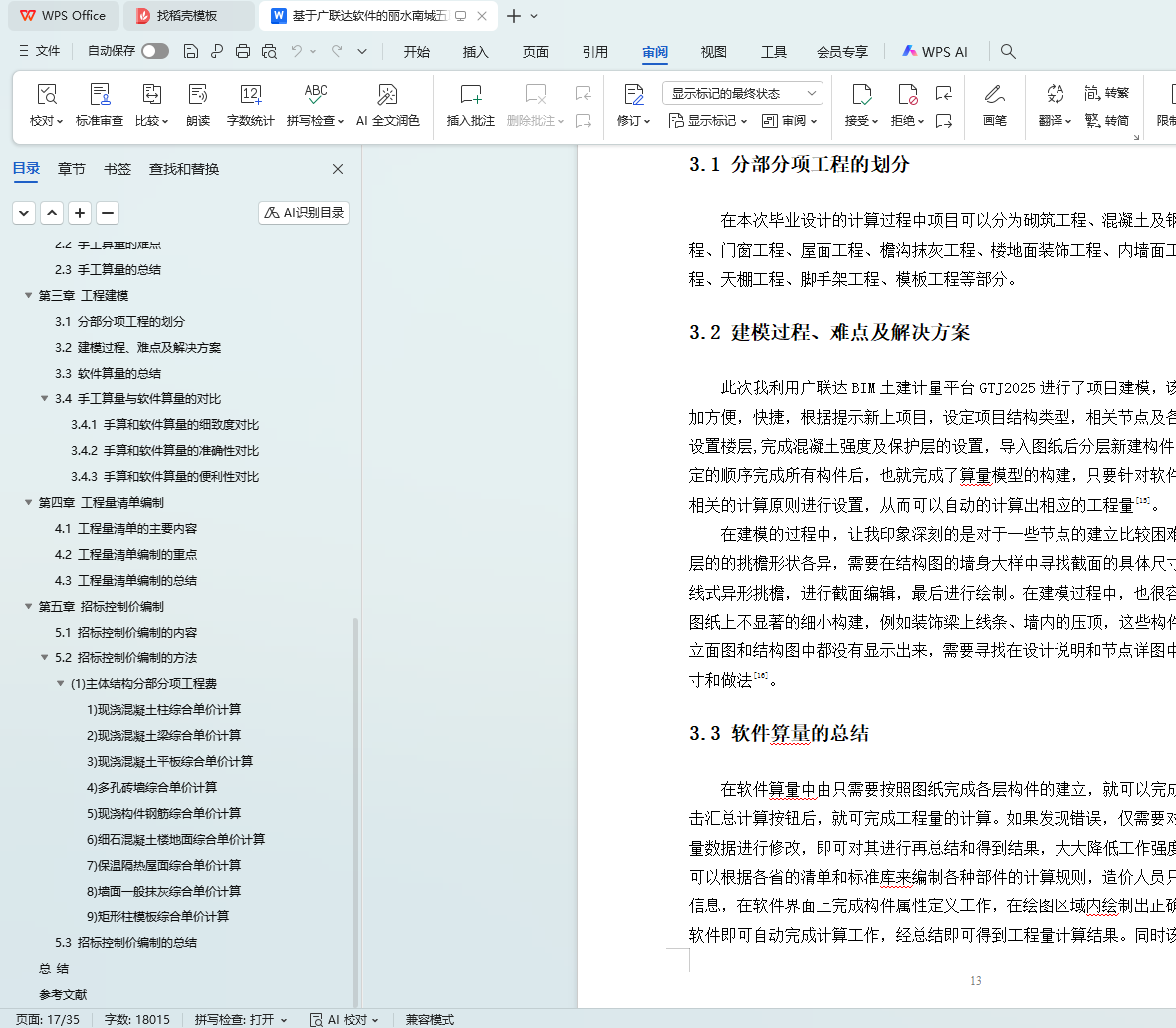
Task: Switch to the 书签 sidebar tab
Action: [118, 169]
